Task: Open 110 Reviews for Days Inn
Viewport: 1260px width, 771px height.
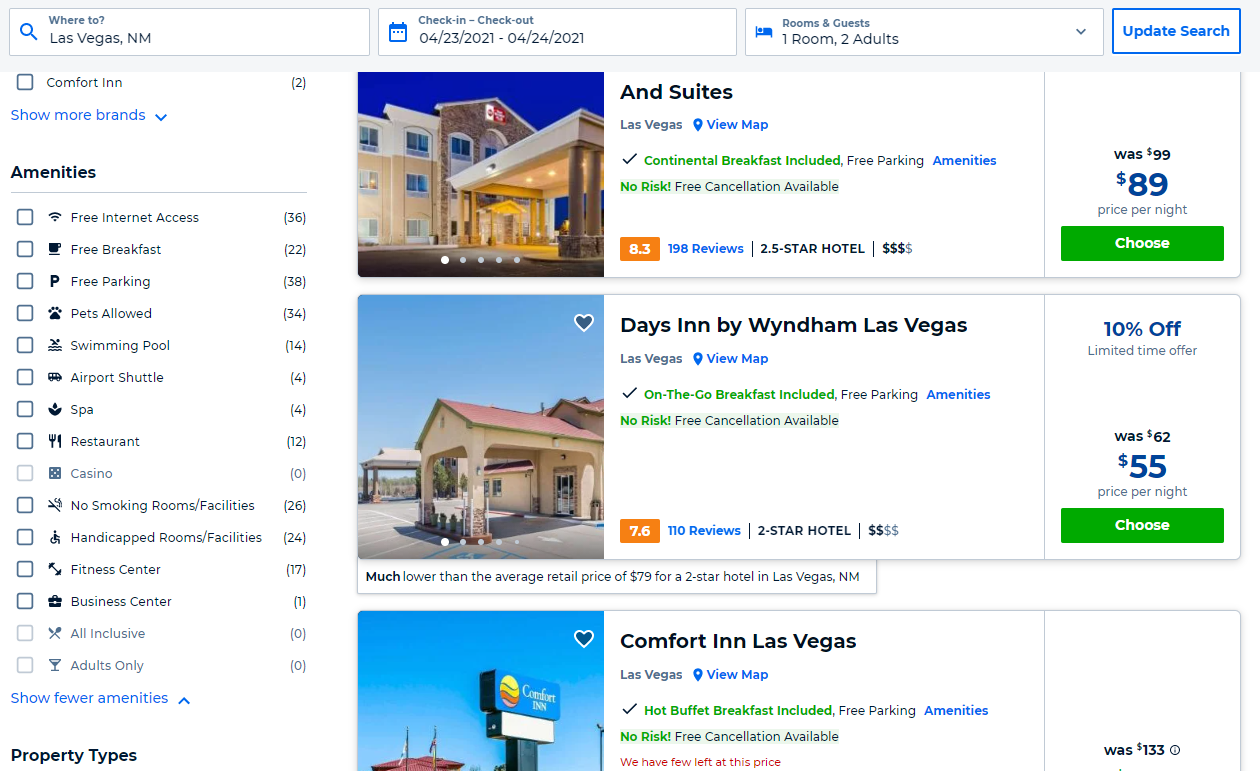Action: 704,531
